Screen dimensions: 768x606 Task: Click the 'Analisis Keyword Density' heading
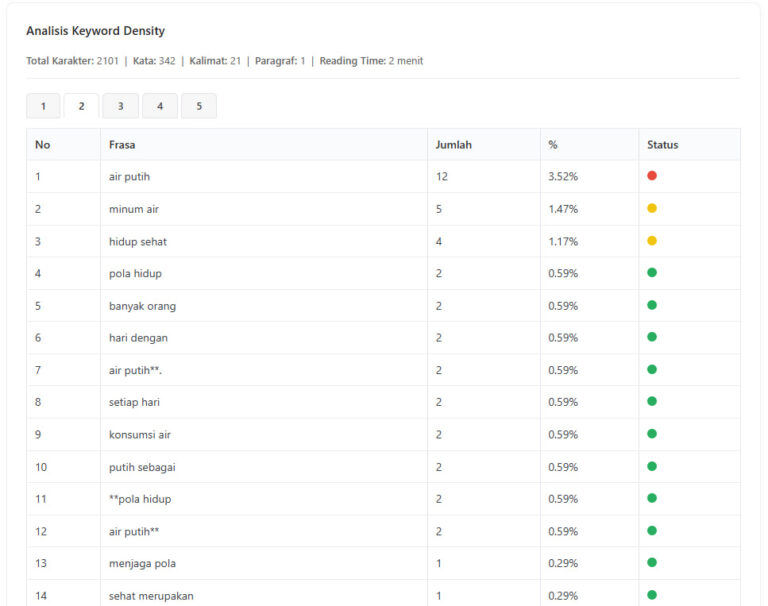(x=95, y=31)
